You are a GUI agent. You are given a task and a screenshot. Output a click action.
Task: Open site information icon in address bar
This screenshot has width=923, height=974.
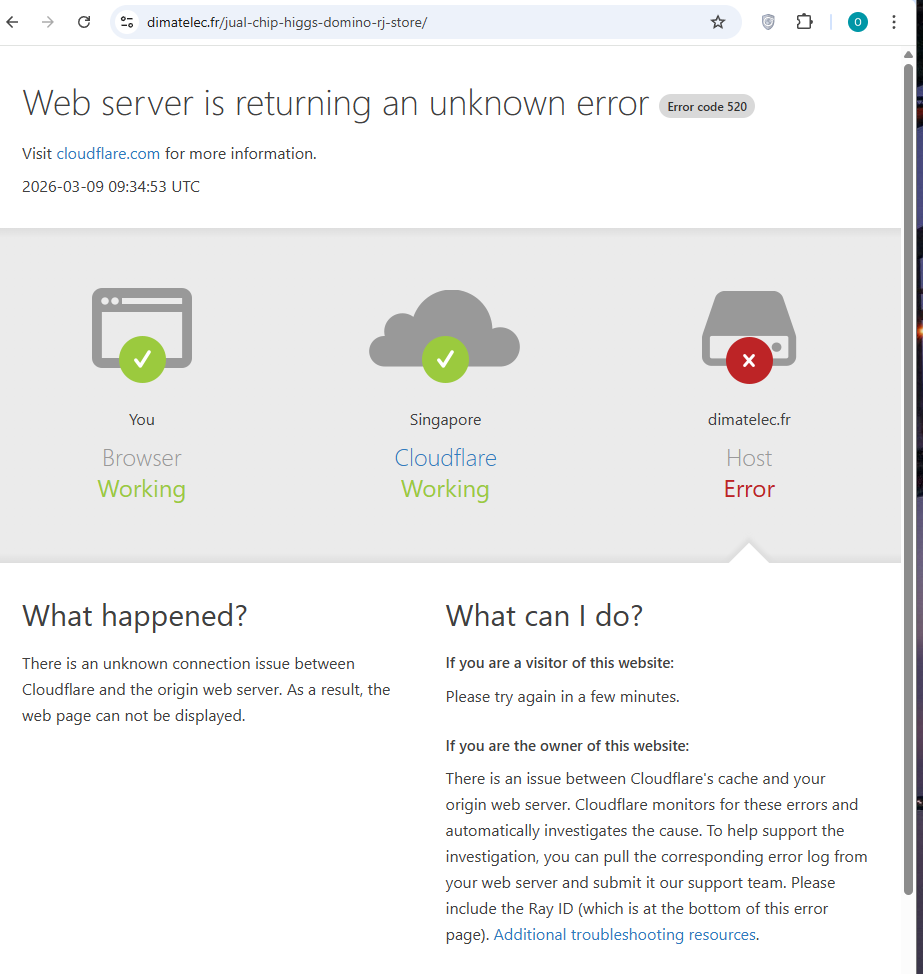pyautogui.click(x=127, y=22)
